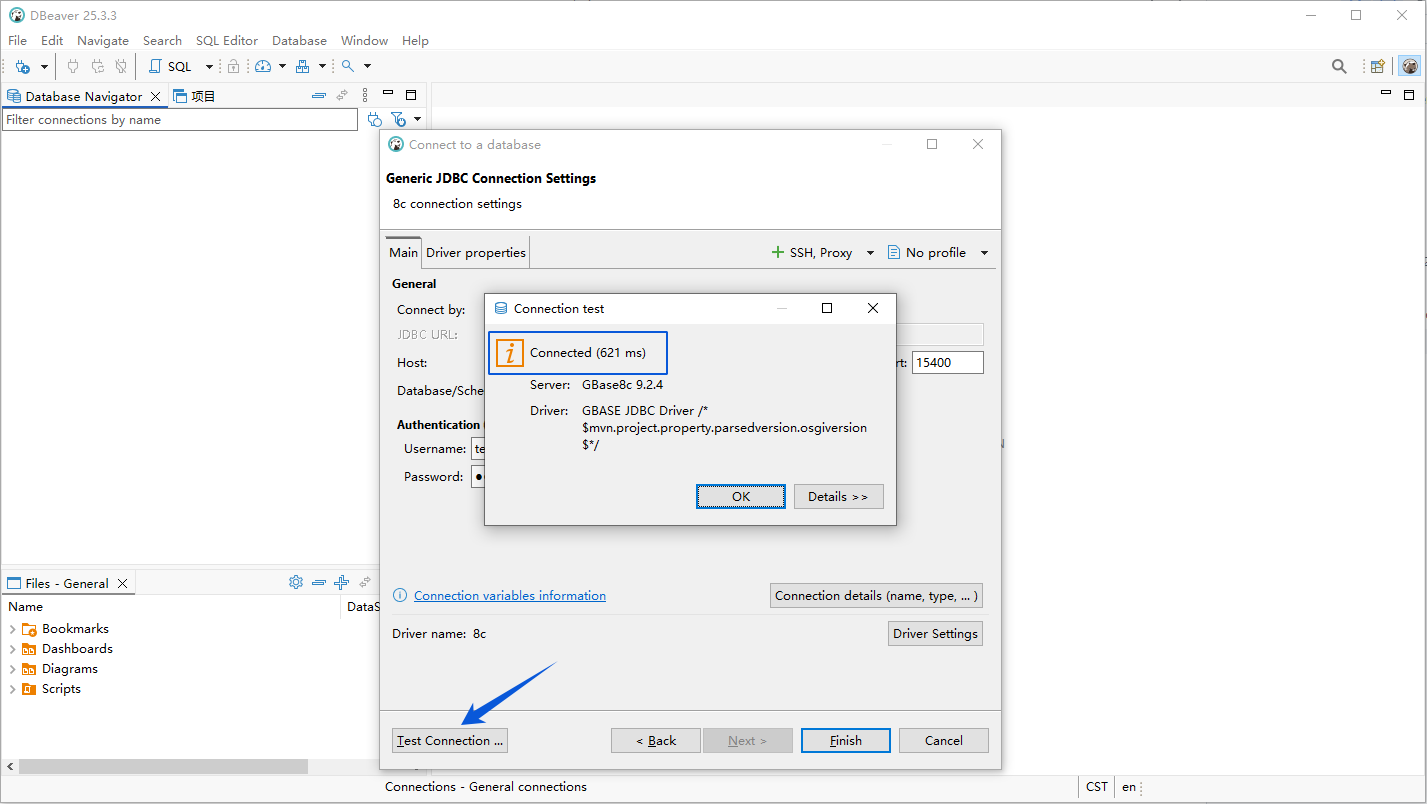
Task: Click the Filter connections by name field
Action: 180,120
